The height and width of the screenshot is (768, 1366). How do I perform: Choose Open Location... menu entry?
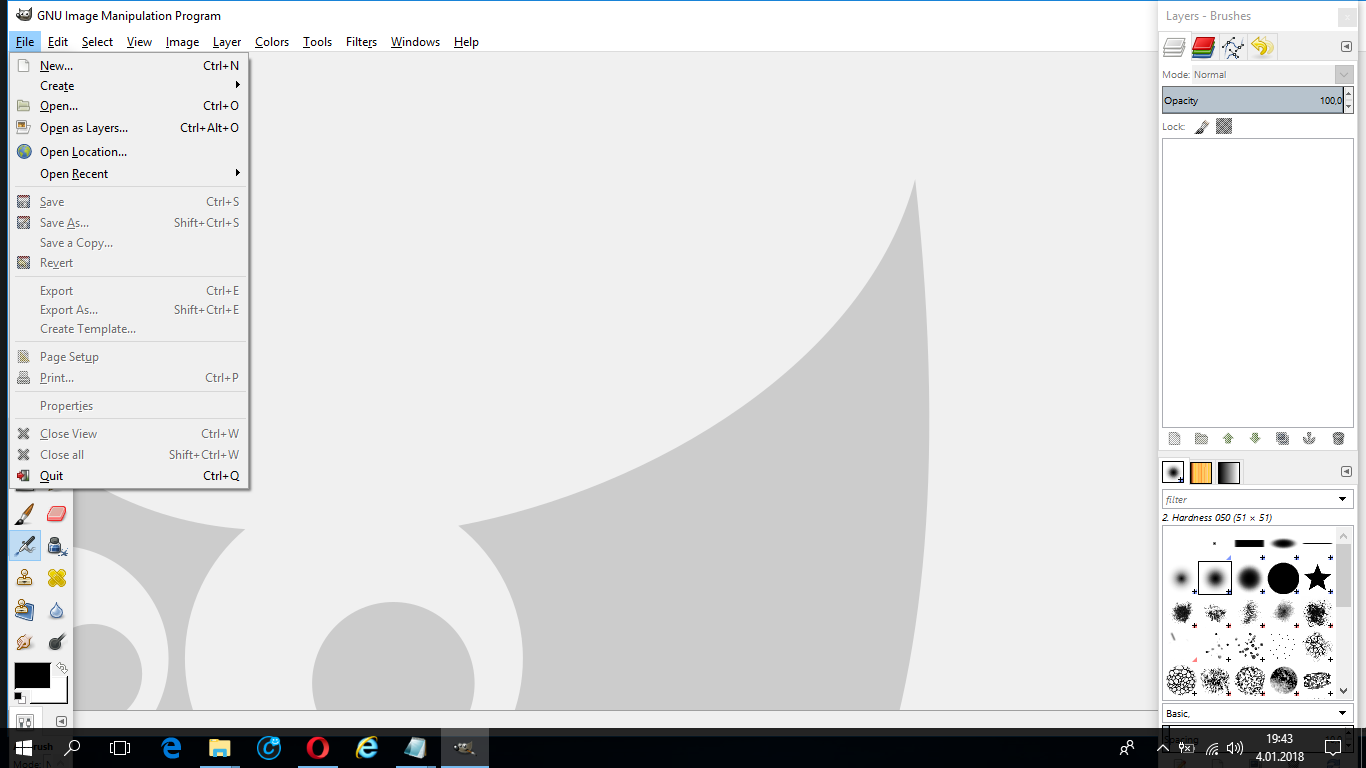[x=129, y=152]
